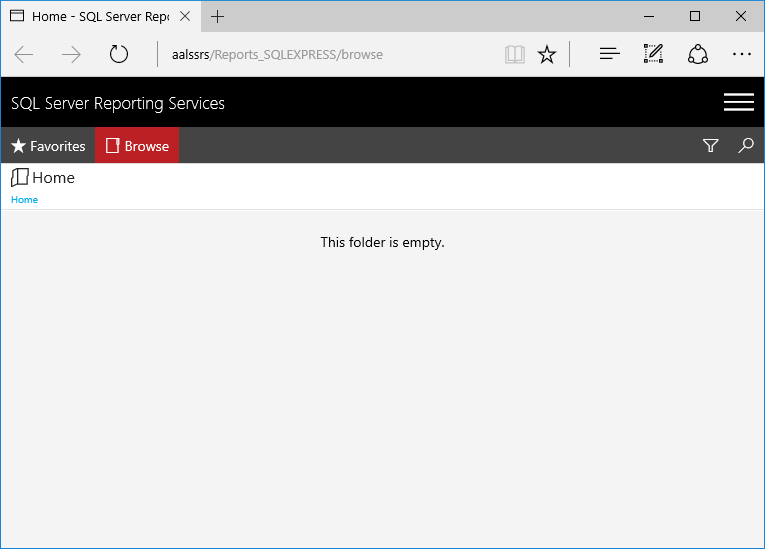Add page to favorites star
765x549 pixels.
[x=547, y=55]
